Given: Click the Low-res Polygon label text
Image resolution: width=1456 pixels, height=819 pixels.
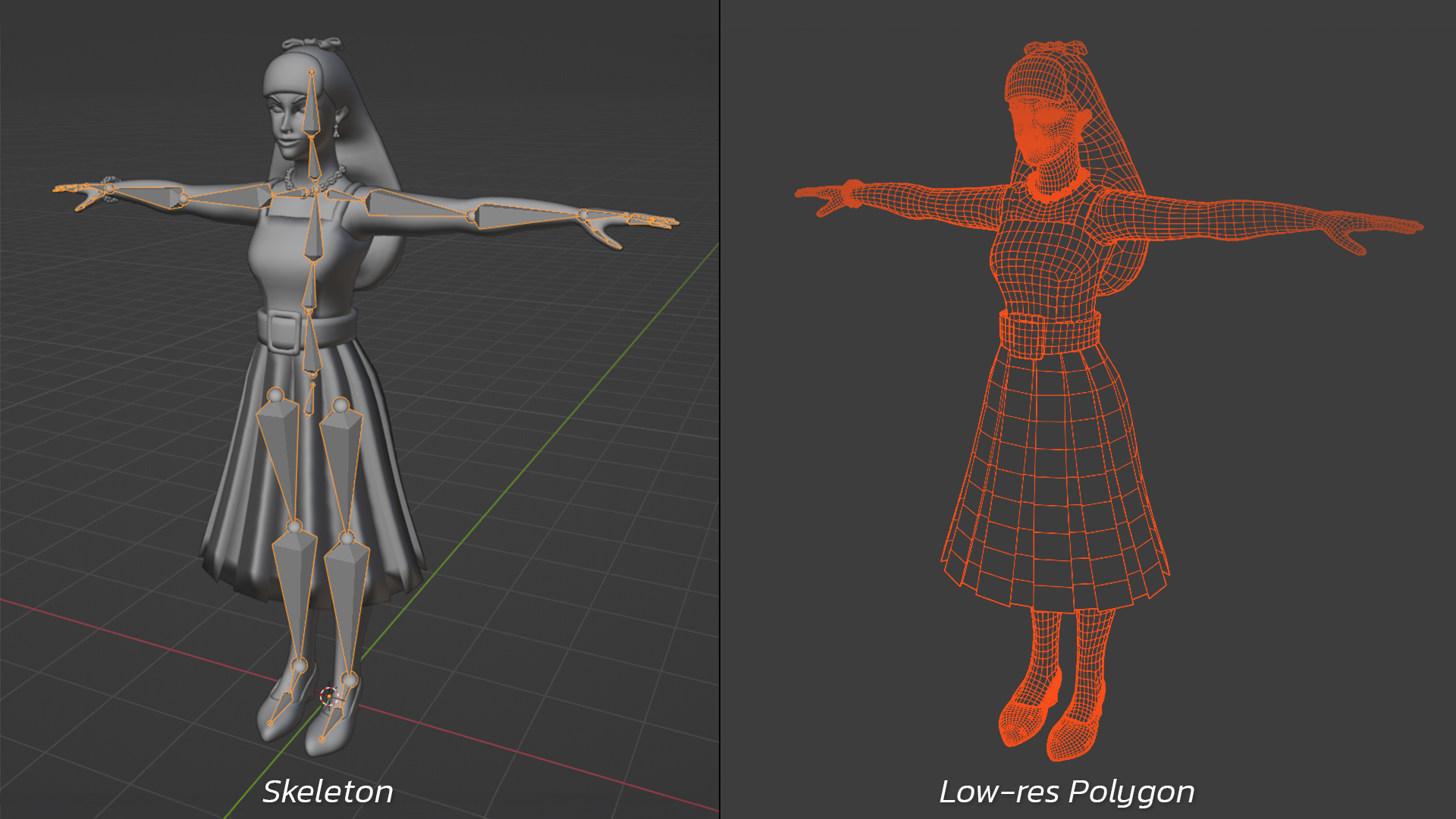Looking at the screenshot, I should (x=1066, y=792).
